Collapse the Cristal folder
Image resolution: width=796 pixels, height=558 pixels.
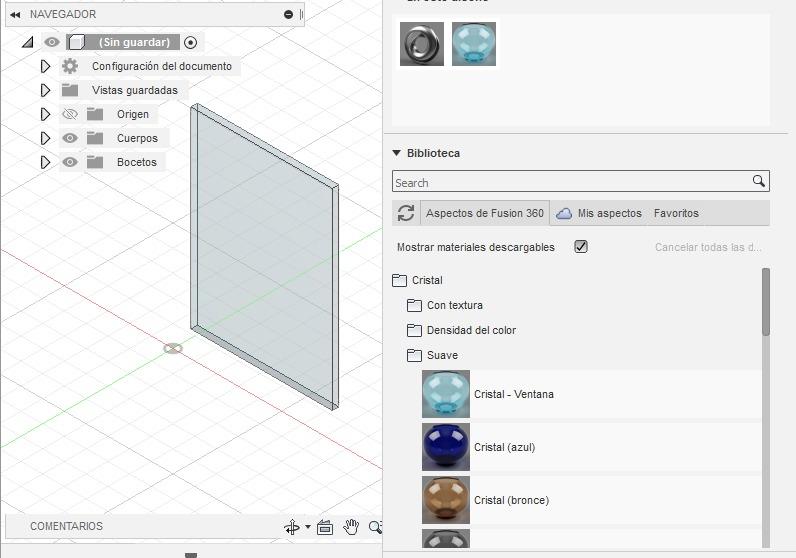click(427, 280)
